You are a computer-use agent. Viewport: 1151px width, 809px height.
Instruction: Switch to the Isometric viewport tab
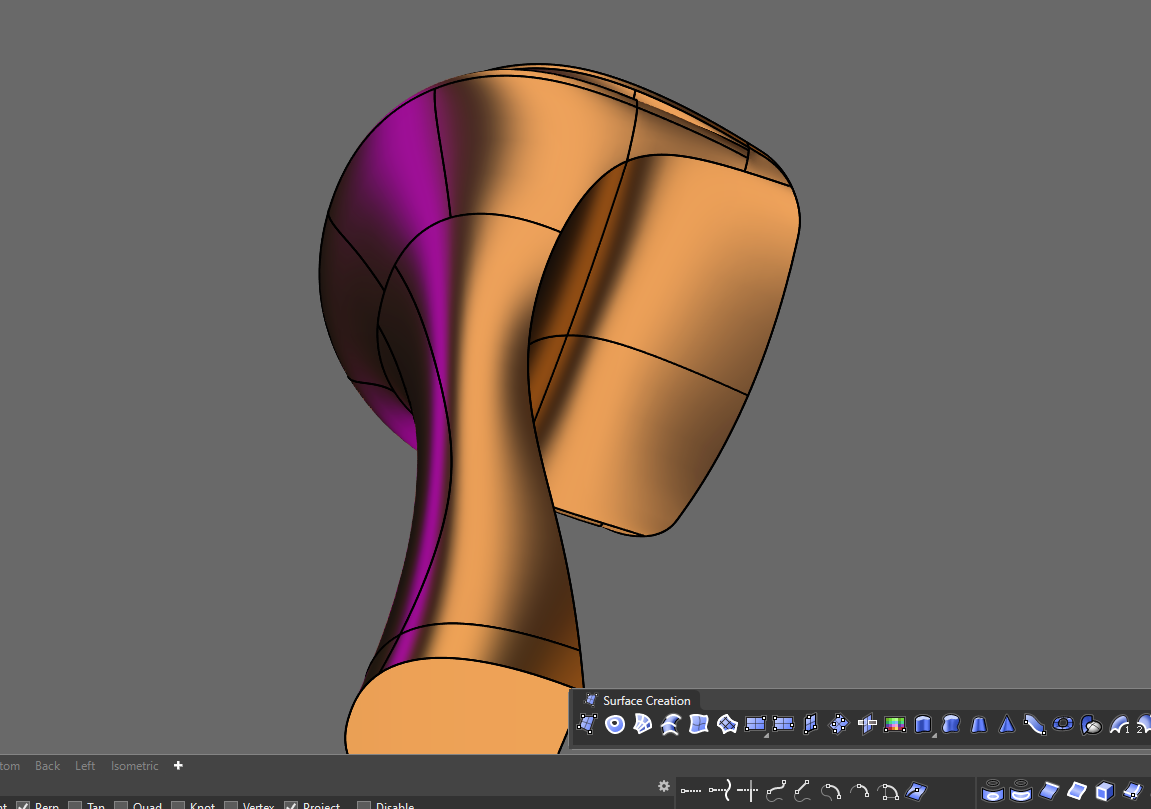click(134, 766)
